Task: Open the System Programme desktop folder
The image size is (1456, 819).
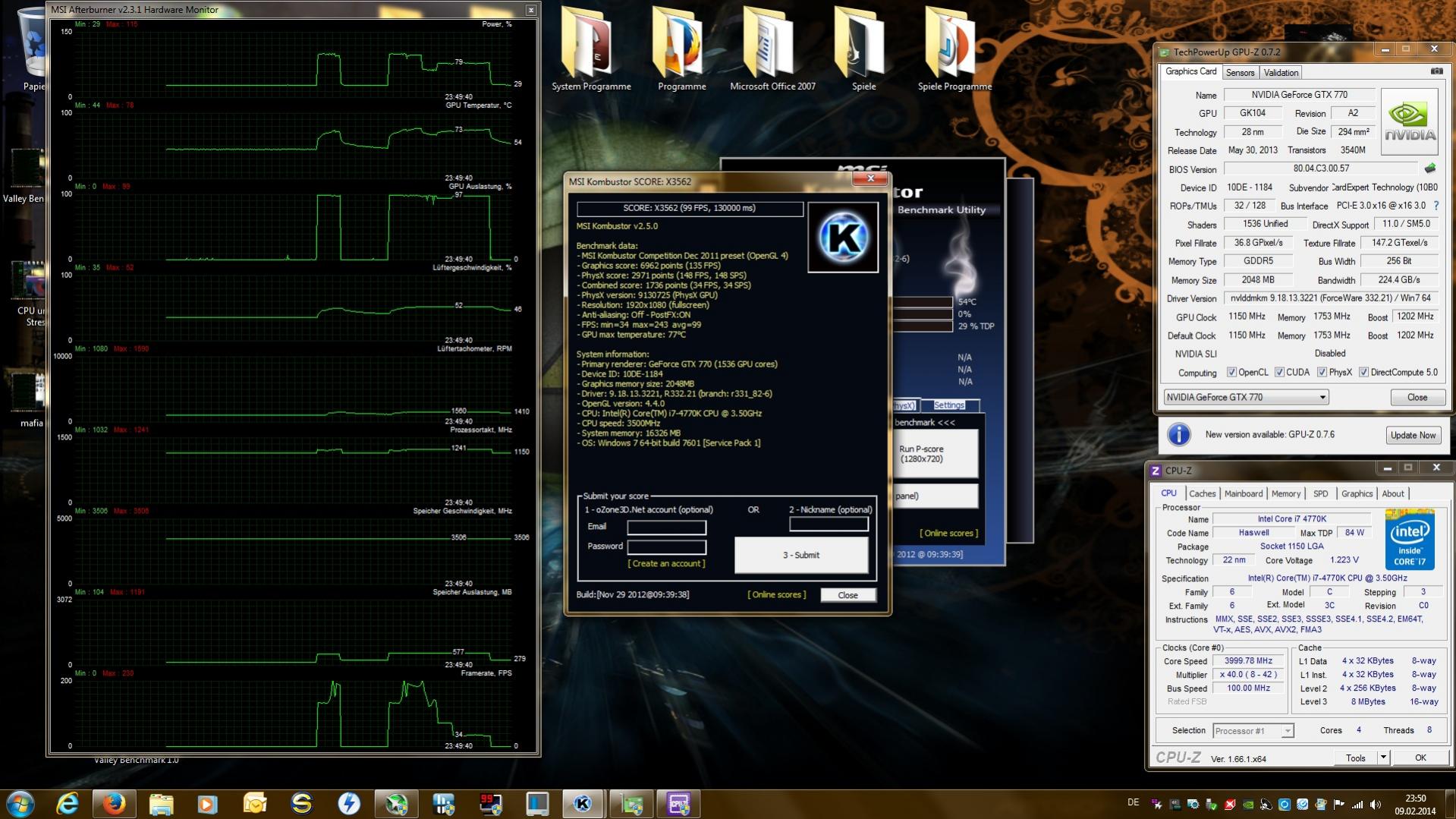Action: pos(590,49)
